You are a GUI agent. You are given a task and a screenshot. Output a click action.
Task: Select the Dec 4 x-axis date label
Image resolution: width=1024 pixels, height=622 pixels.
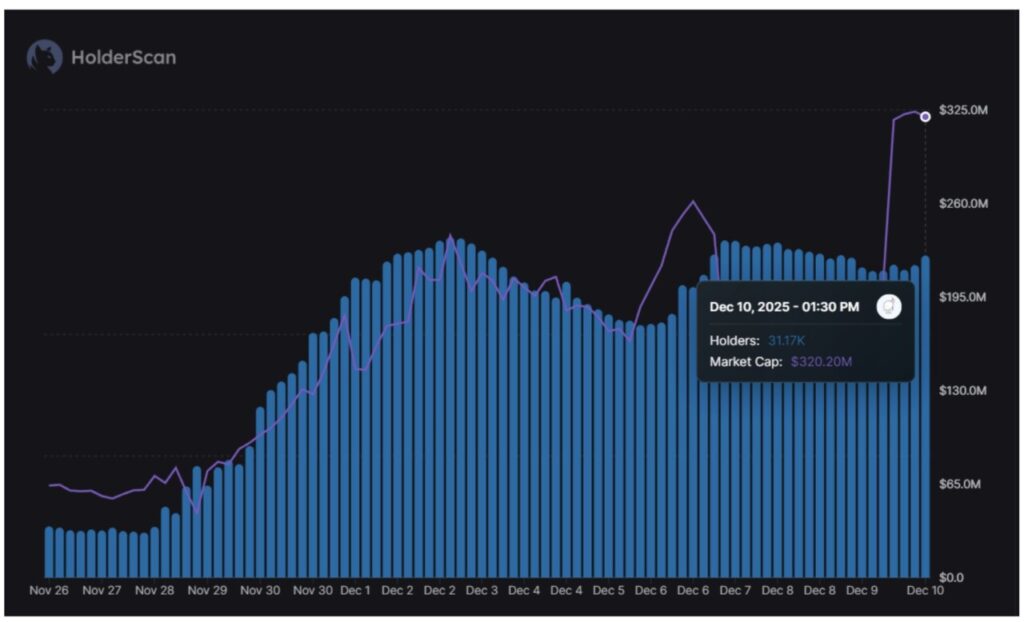pyautogui.click(x=524, y=591)
